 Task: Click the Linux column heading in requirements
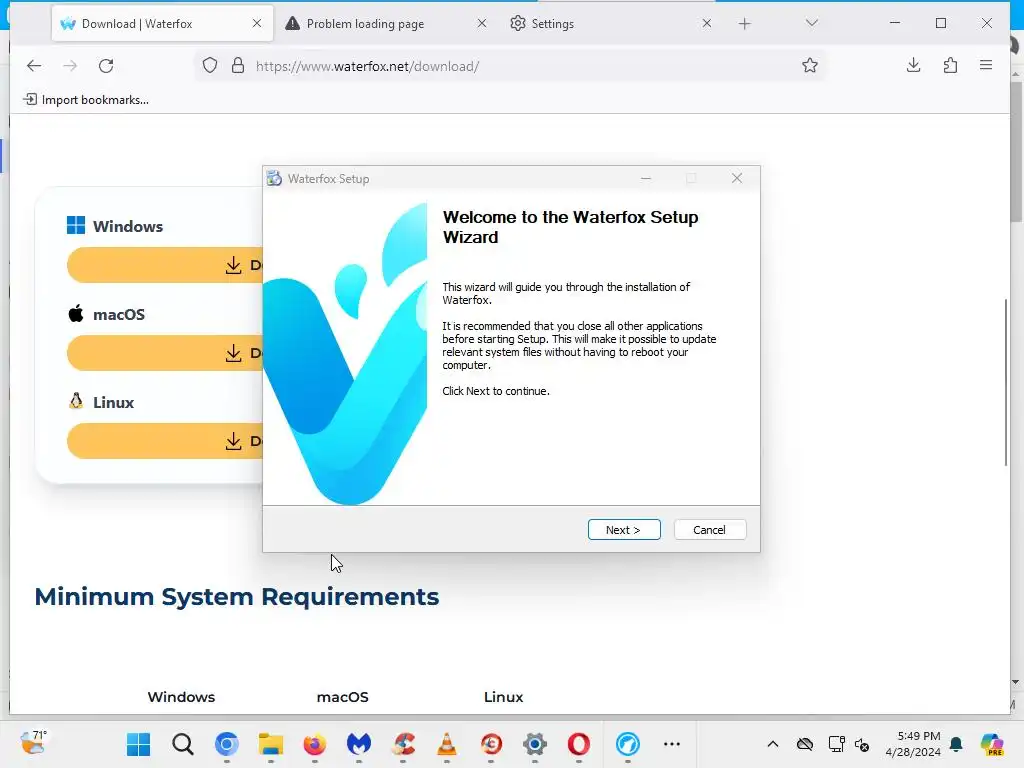(x=504, y=697)
